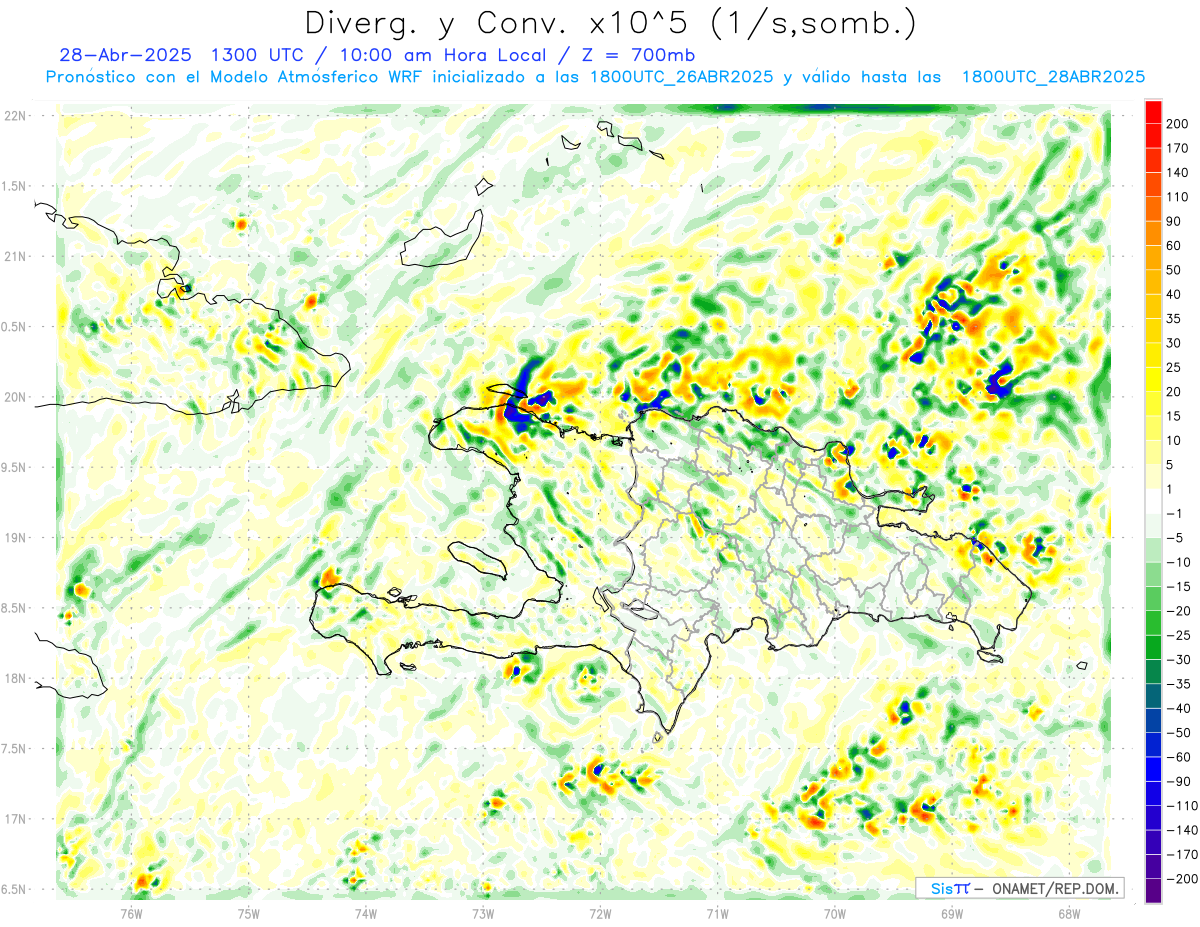
Task: Click the '20' colorbar value
Action: pos(1173,391)
